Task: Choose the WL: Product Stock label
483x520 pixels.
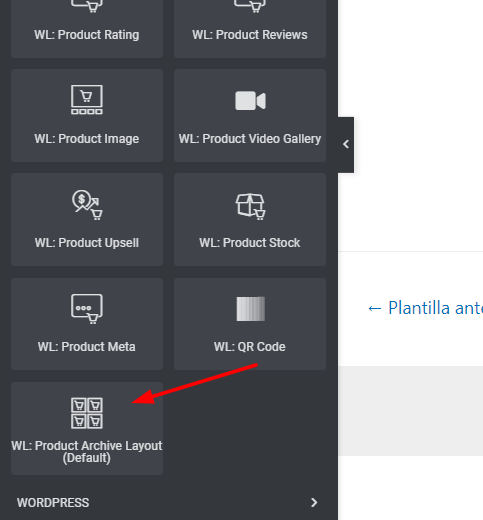Action: (x=250, y=243)
